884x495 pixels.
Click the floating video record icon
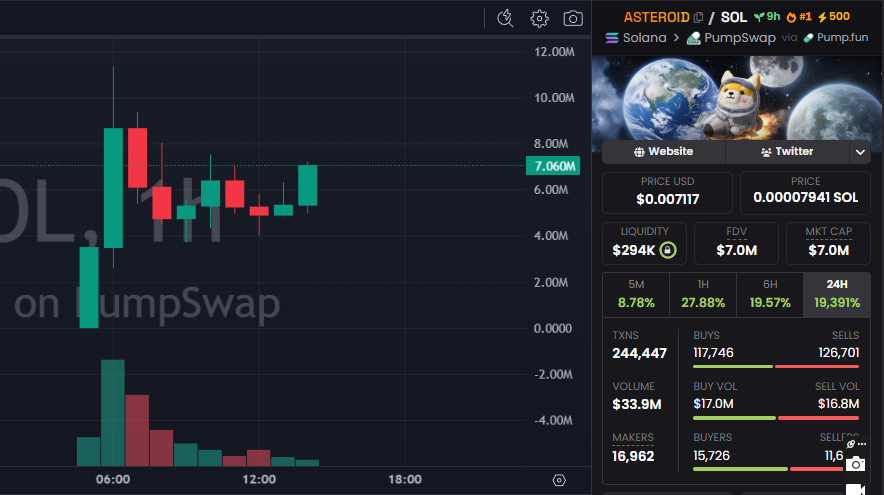click(x=856, y=489)
